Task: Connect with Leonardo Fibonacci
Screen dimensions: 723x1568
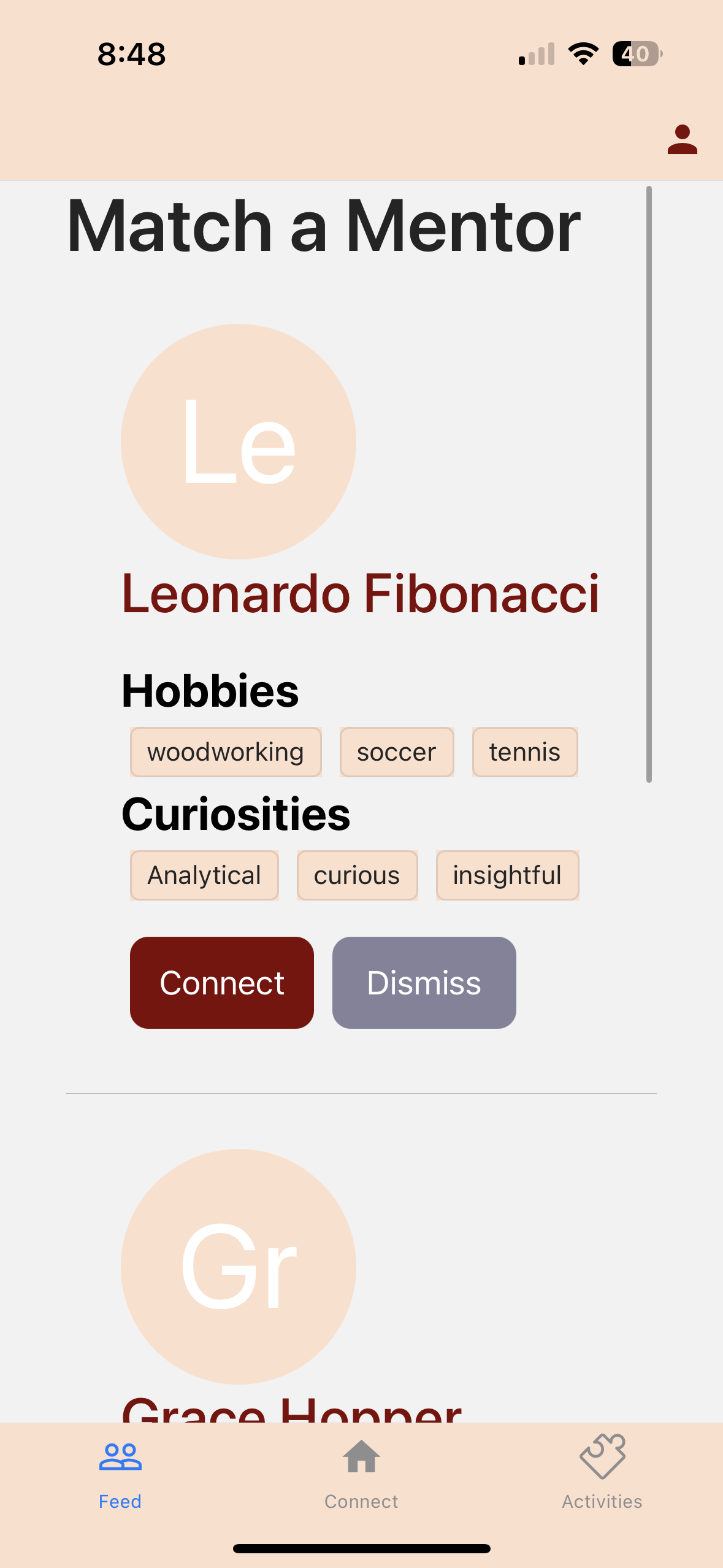Action: click(x=222, y=983)
